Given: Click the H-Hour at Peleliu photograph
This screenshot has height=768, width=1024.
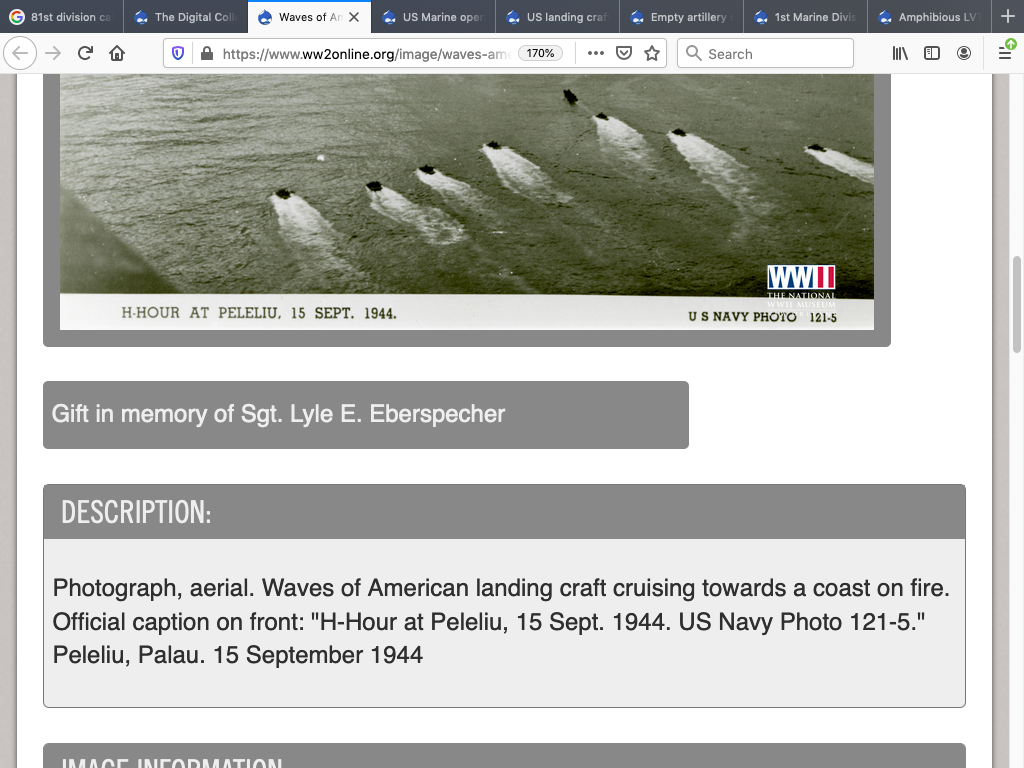Looking at the screenshot, I should 466,190.
